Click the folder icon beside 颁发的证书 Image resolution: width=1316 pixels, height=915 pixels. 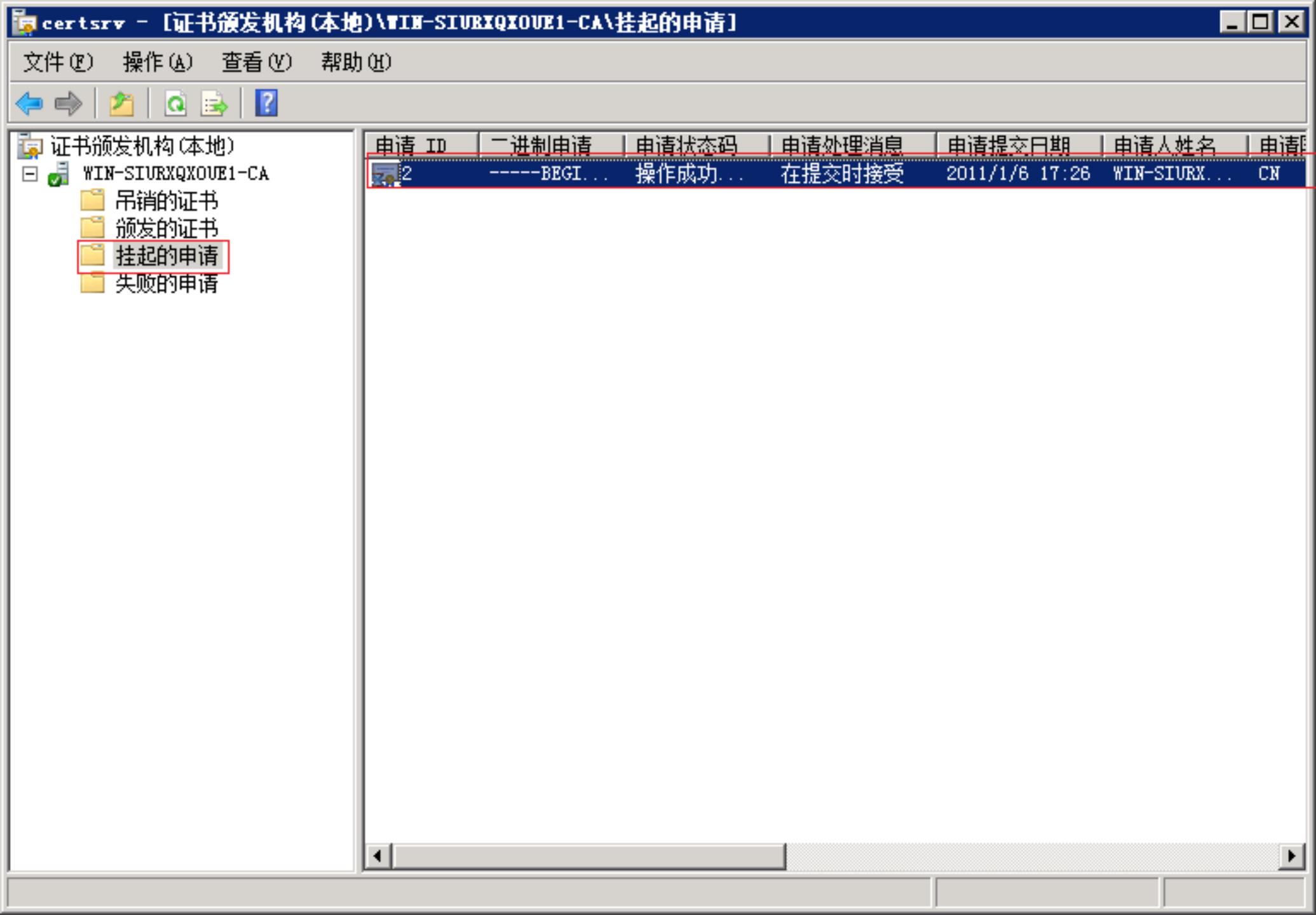point(92,227)
